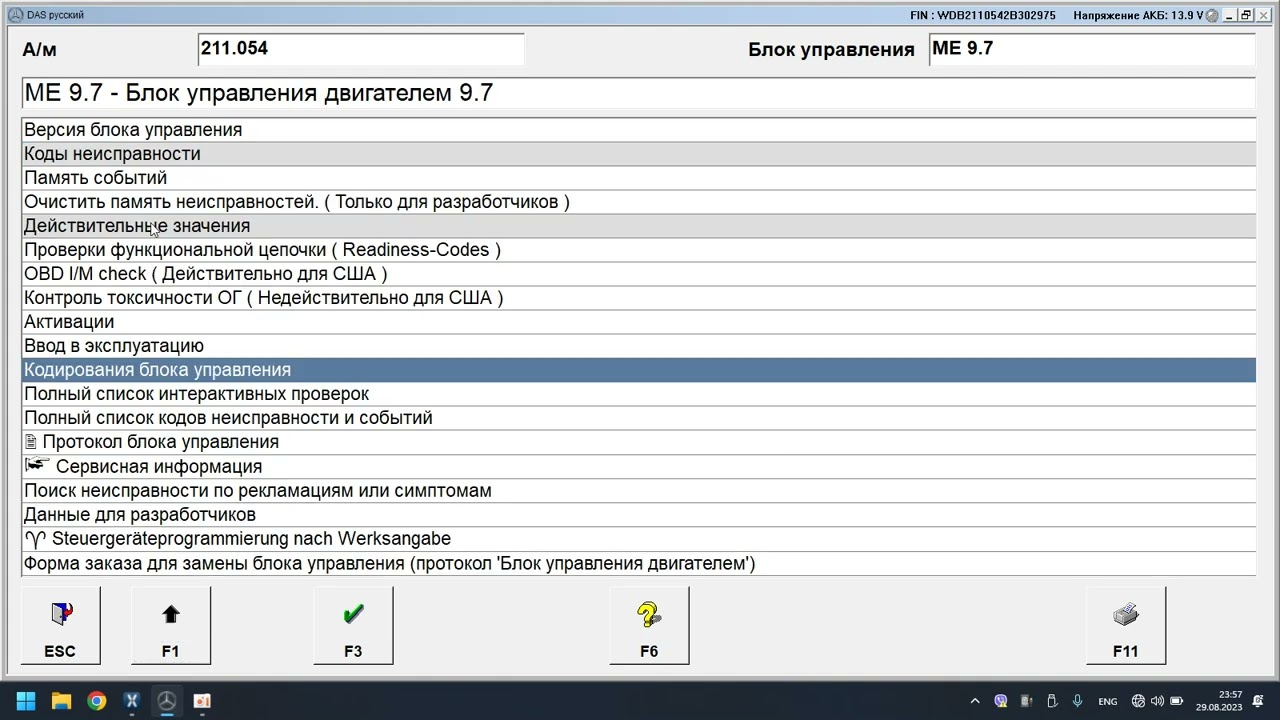The width and height of the screenshot is (1280, 720).
Task: Print using the F11 printer icon
Action: (x=1125, y=626)
